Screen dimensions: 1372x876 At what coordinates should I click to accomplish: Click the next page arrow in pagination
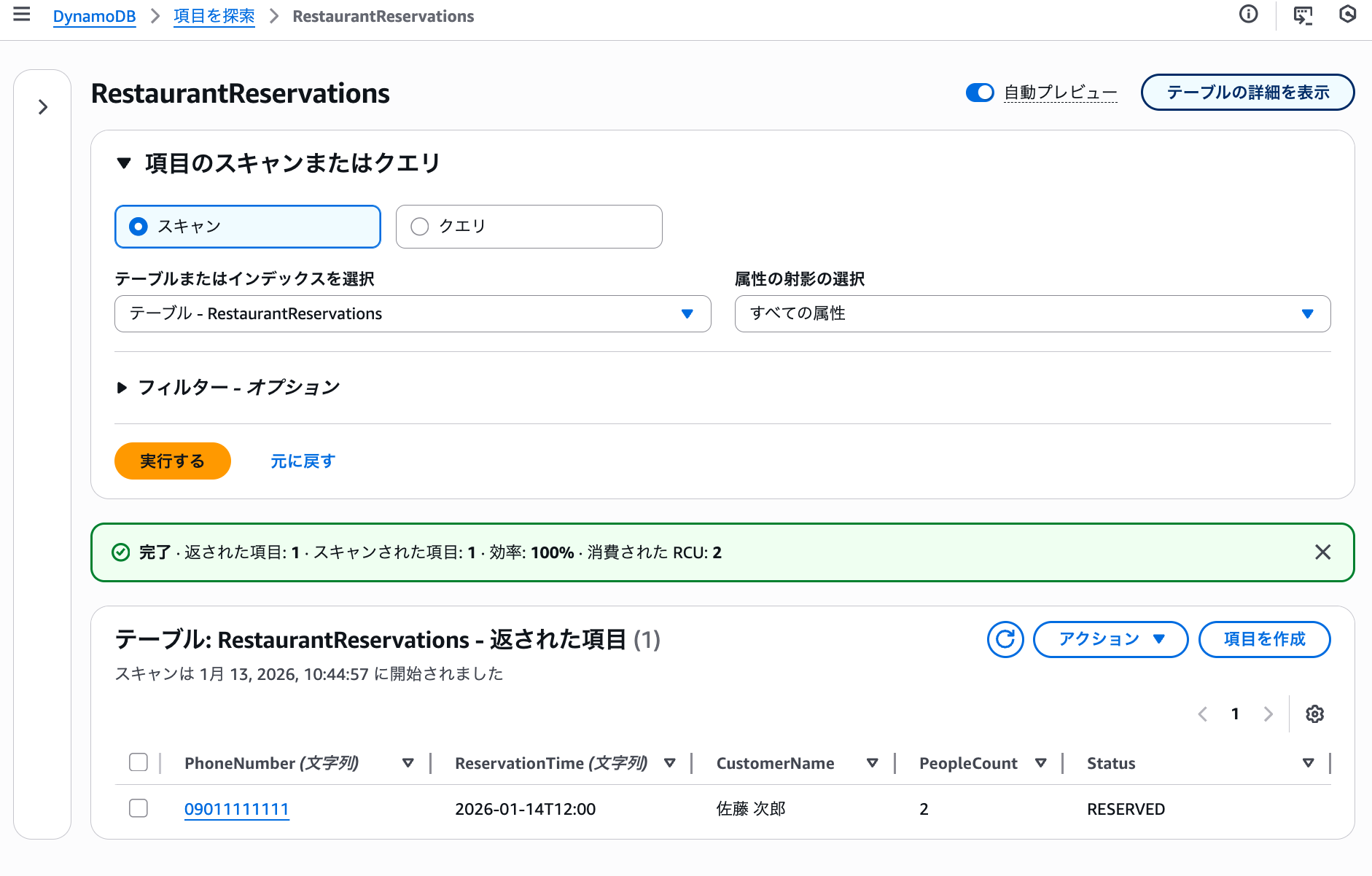pyautogui.click(x=1268, y=714)
